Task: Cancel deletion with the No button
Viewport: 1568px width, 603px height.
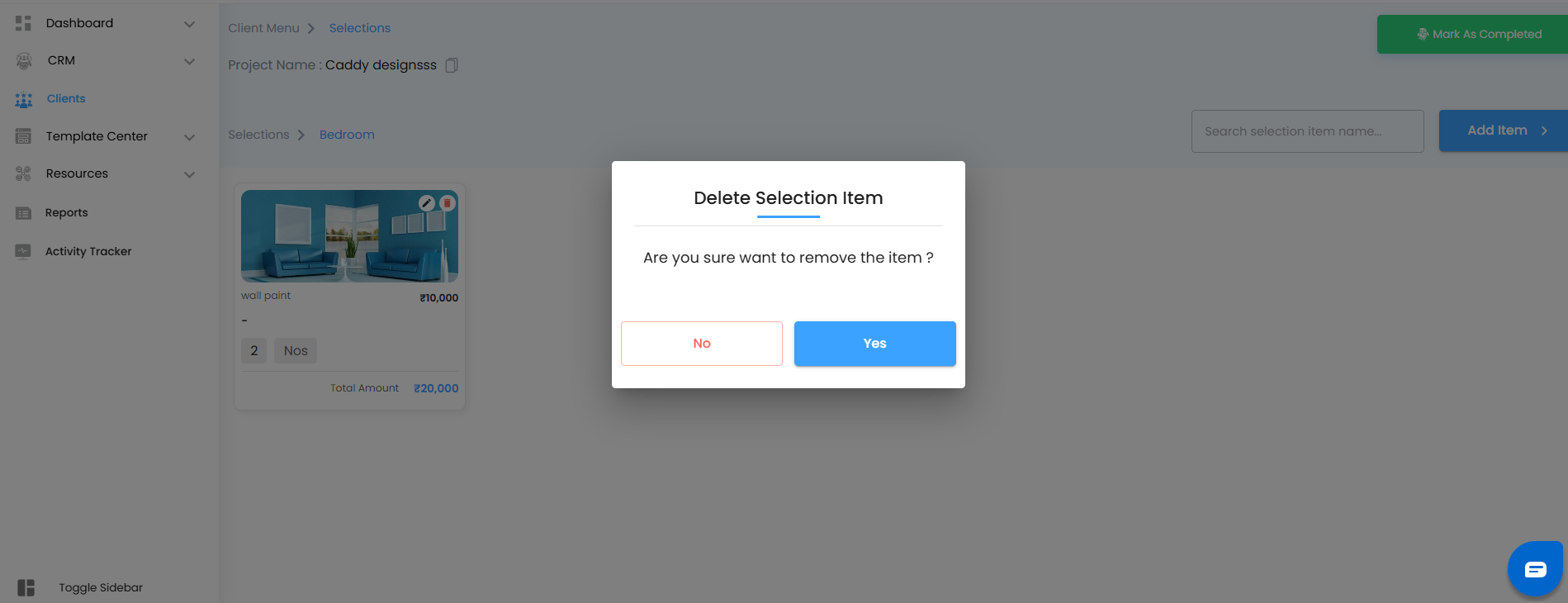Action: click(x=701, y=344)
